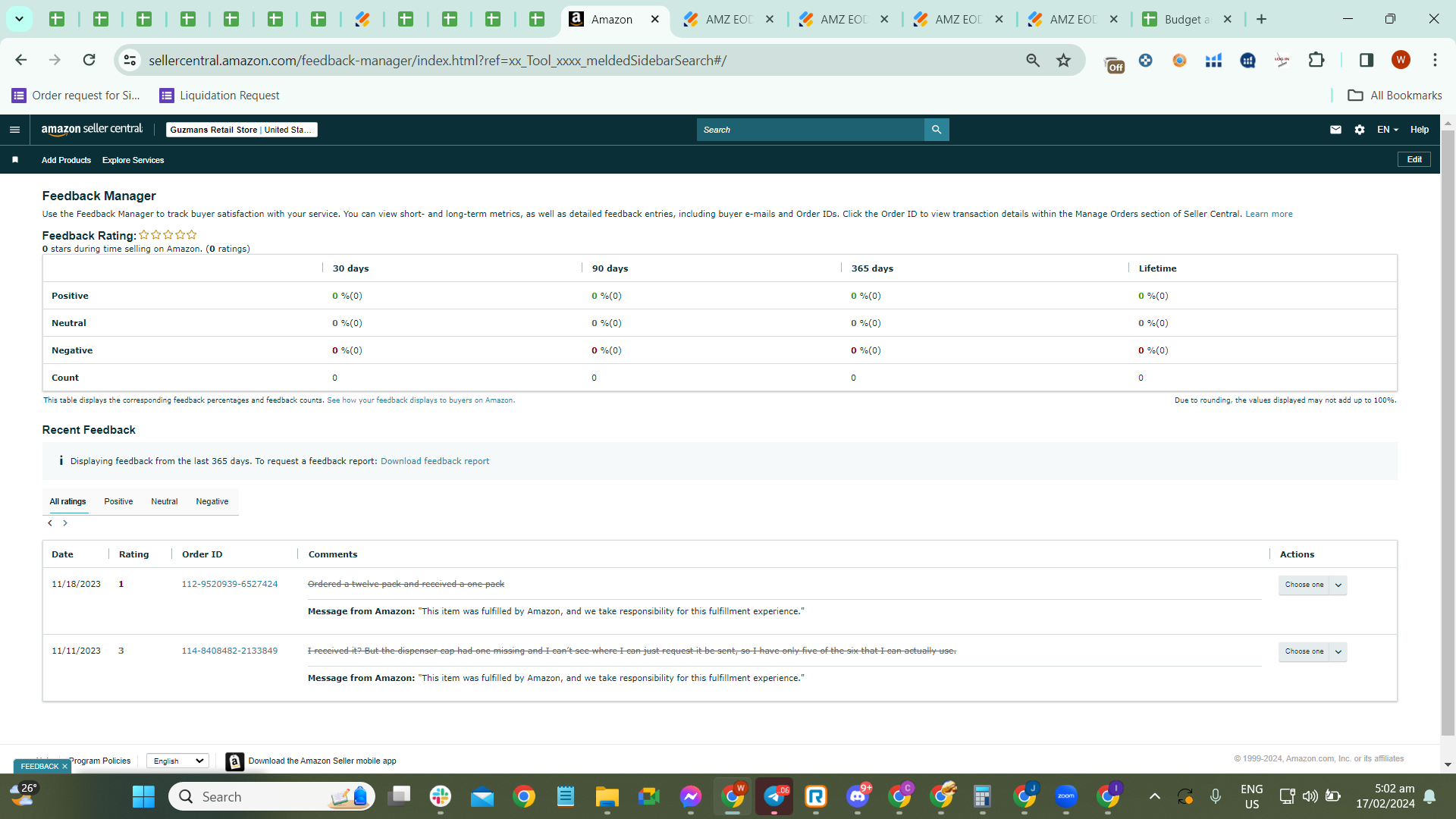Open the Settings gear icon
Viewport: 1456px width, 819px height.
1360,130
